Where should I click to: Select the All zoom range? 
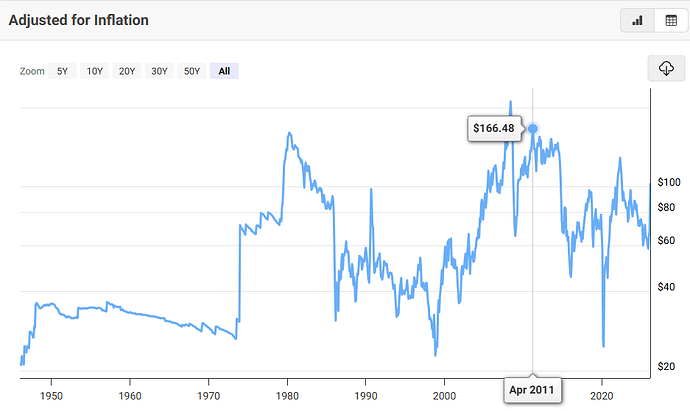(224, 71)
